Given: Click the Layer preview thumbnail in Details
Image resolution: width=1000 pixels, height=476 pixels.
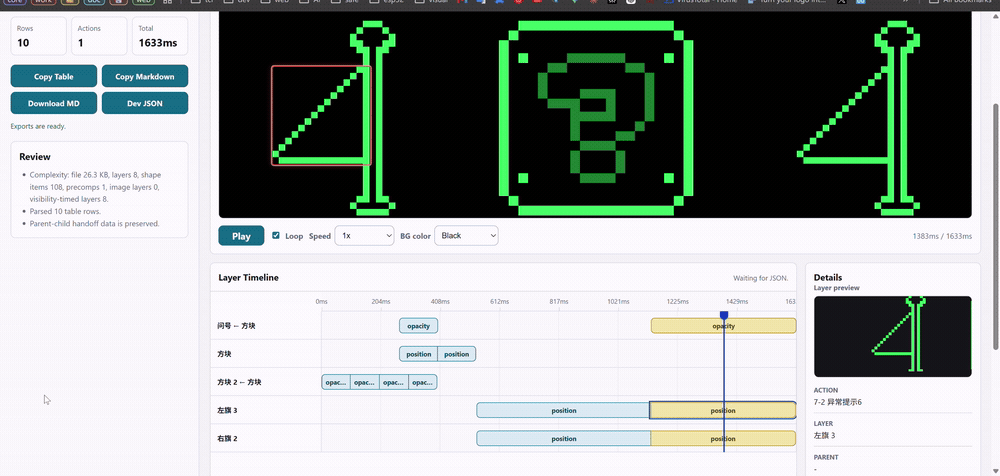Looking at the screenshot, I should click(x=893, y=336).
